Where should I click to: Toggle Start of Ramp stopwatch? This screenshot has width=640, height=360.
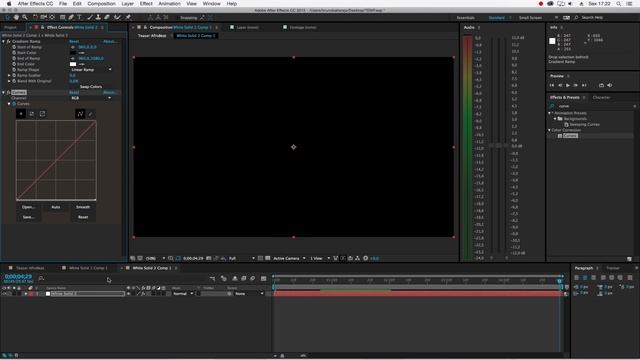[x=14, y=47]
